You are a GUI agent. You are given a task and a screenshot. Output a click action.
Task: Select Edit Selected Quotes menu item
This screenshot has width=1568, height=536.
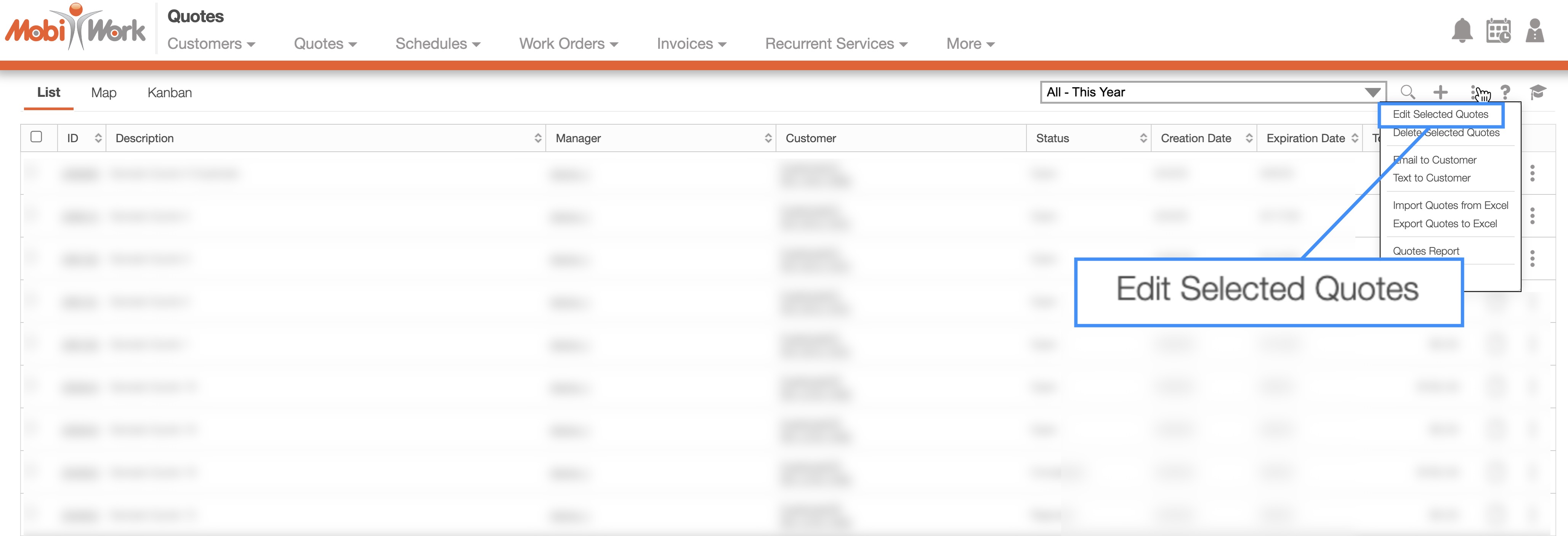[x=1440, y=114]
